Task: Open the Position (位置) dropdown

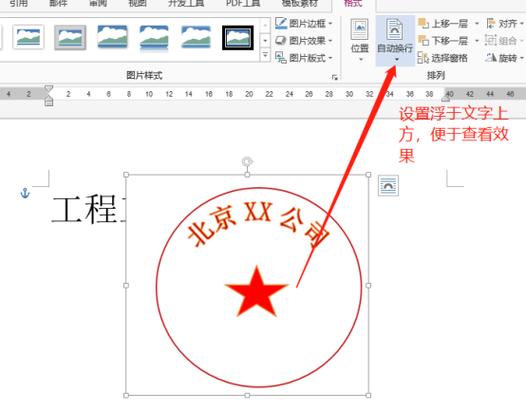Action: [360, 40]
